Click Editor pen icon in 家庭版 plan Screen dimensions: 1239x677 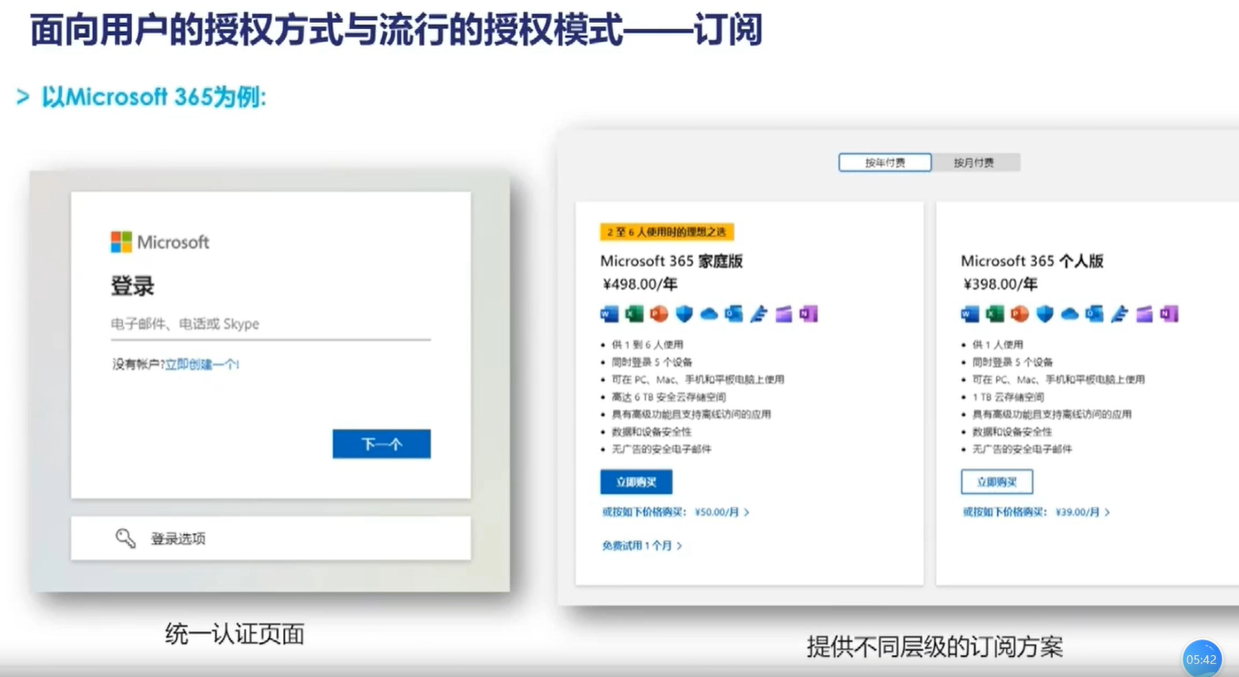pos(759,314)
